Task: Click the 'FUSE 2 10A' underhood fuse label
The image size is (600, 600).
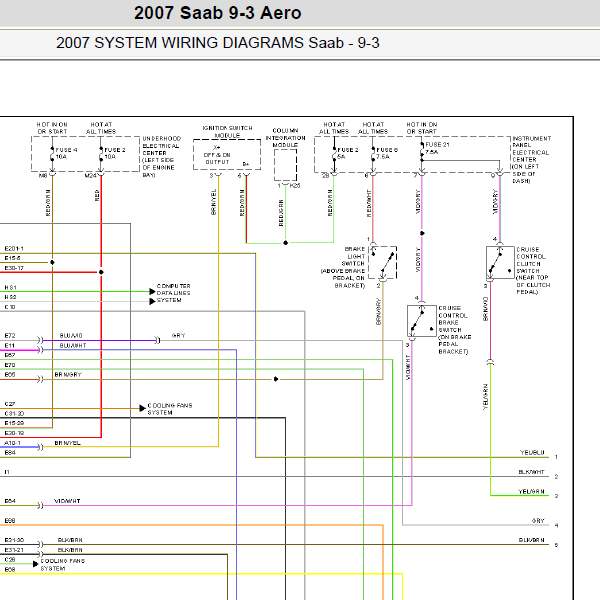Action: point(114,153)
